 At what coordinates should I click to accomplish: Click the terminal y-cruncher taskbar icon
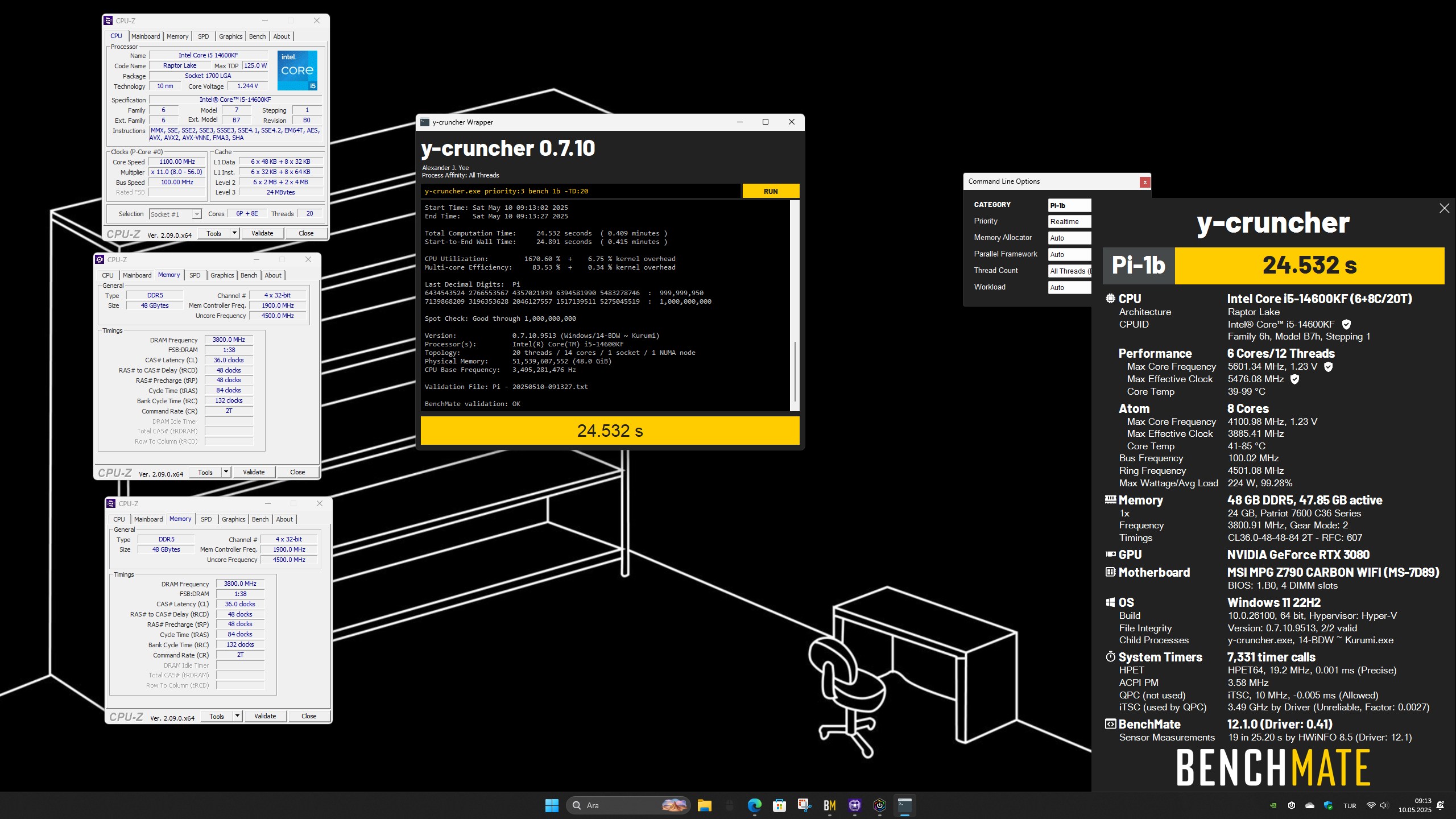pyautogui.click(x=904, y=805)
